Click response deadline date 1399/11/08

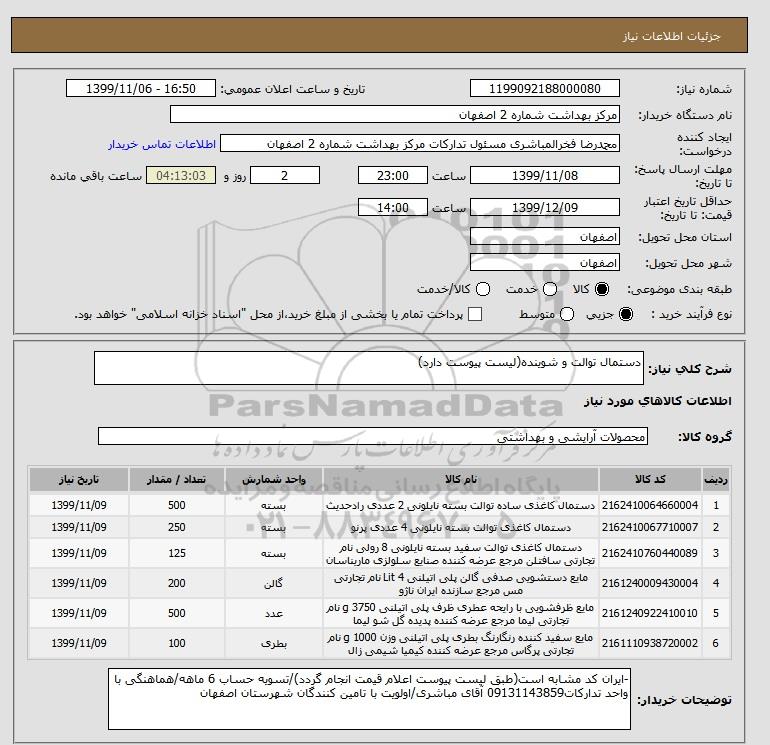click(545, 175)
